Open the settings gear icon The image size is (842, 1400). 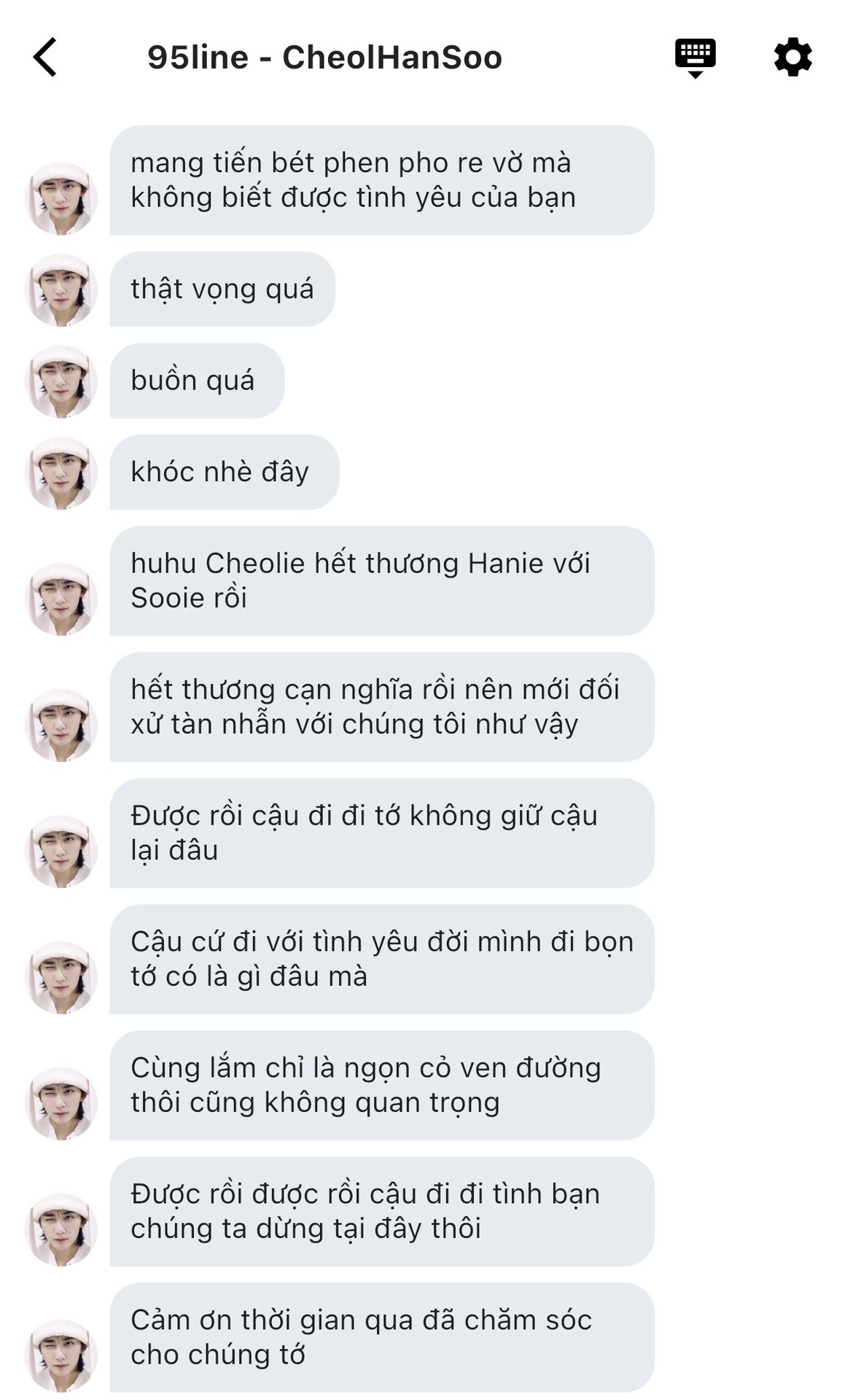pyautogui.click(x=792, y=57)
